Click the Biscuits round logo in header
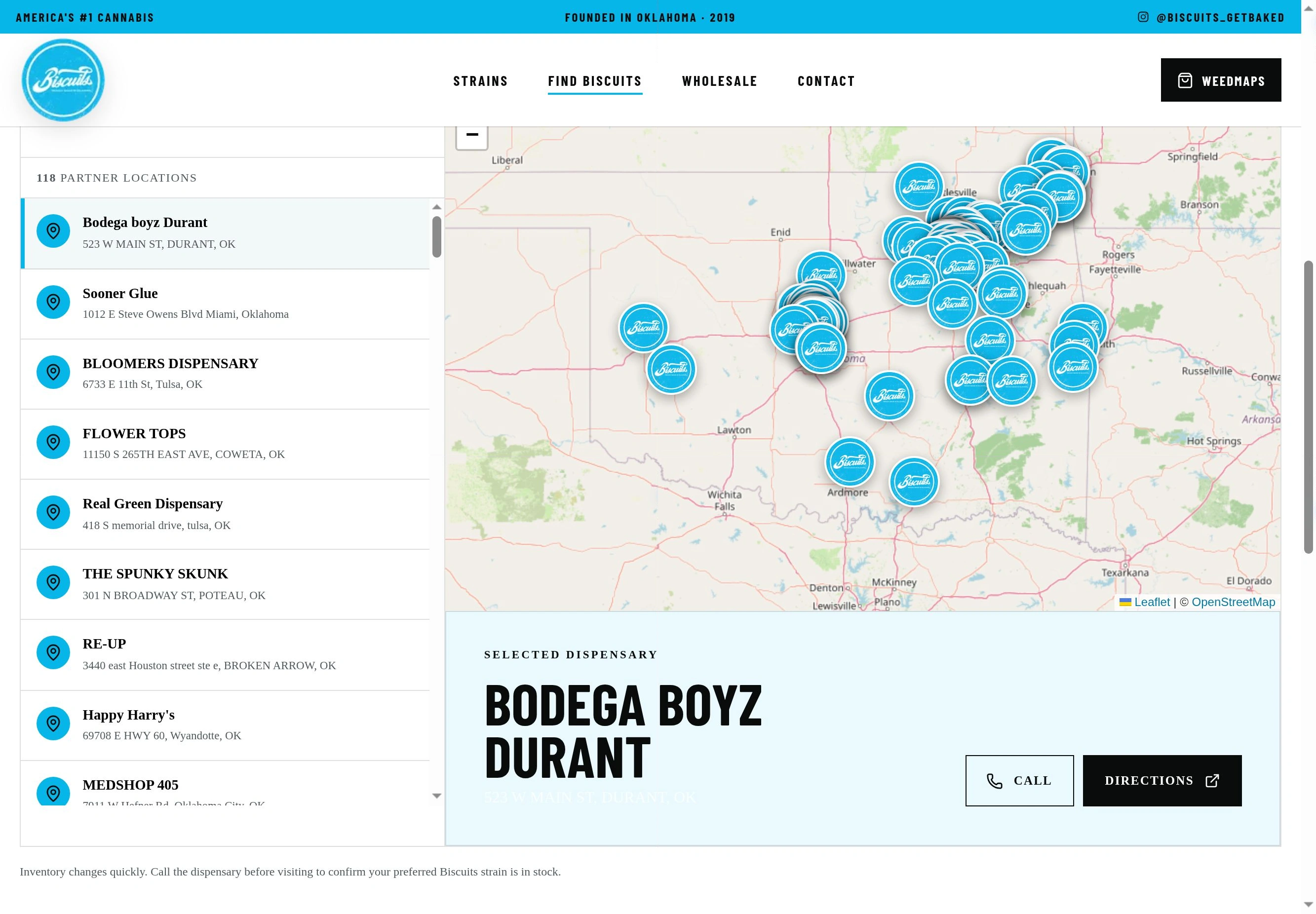1316x914 pixels. pos(63,80)
